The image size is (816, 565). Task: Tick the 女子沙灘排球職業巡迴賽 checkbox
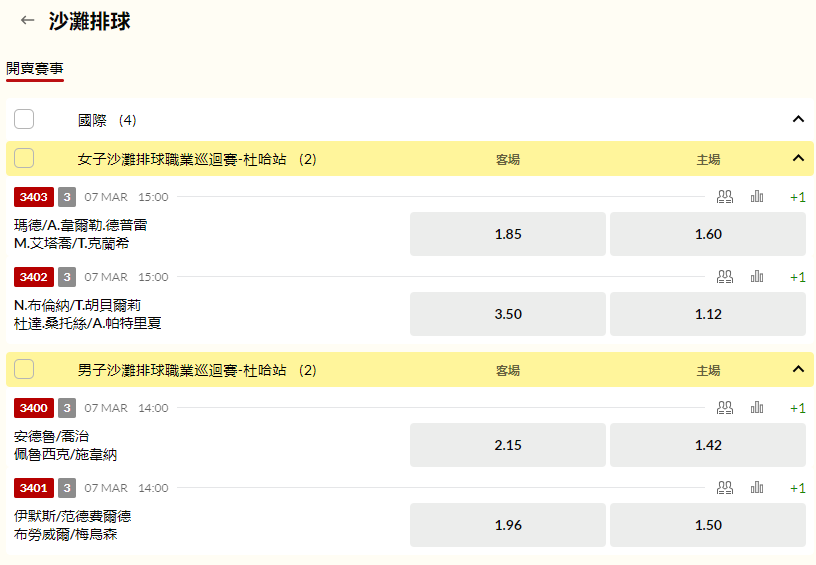coord(24,158)
